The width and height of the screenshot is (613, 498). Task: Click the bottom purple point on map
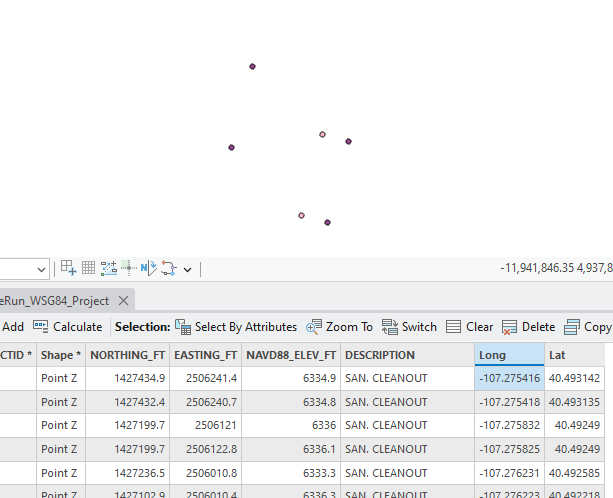coord(328,222)
